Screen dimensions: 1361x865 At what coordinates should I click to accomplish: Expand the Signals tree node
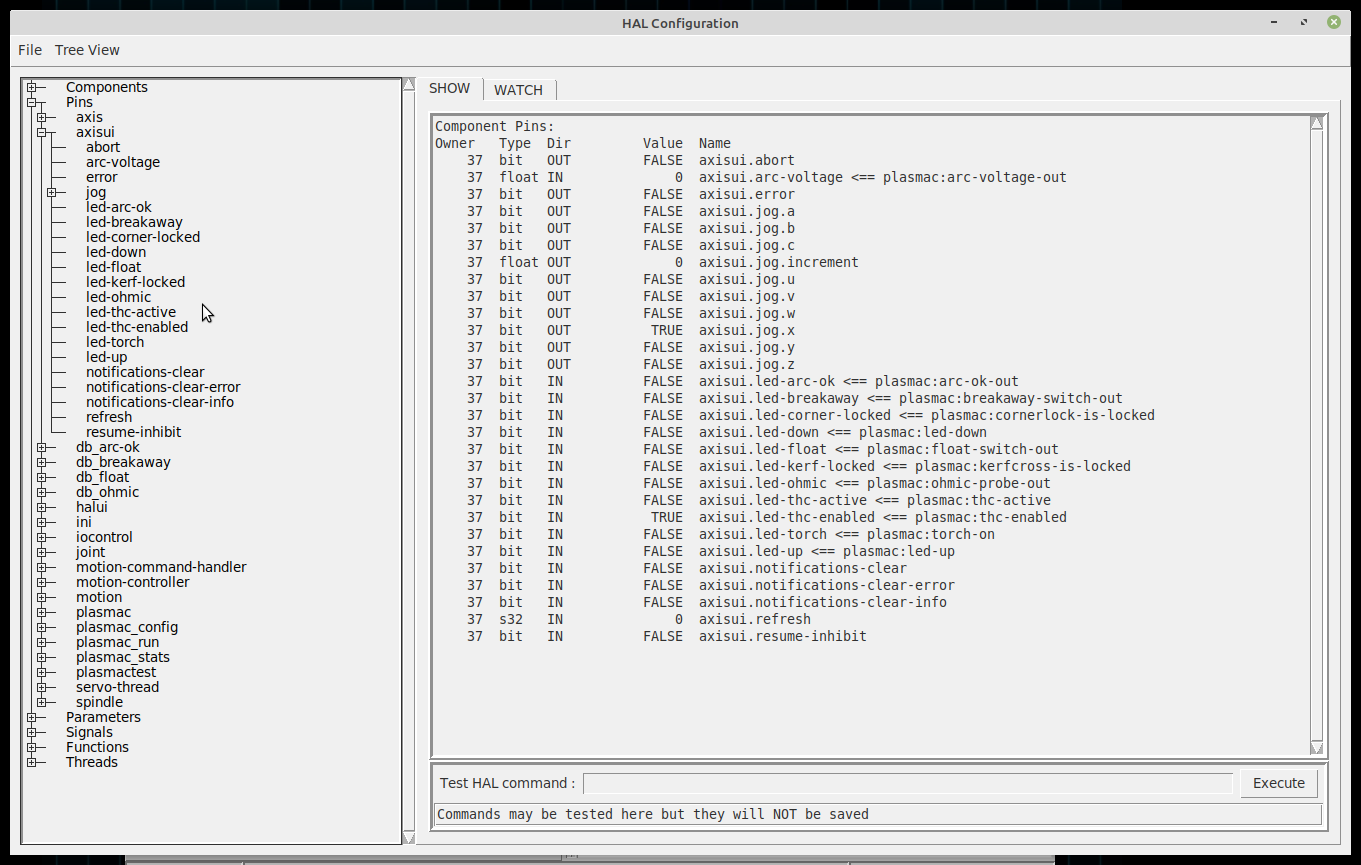pos(31,732)
